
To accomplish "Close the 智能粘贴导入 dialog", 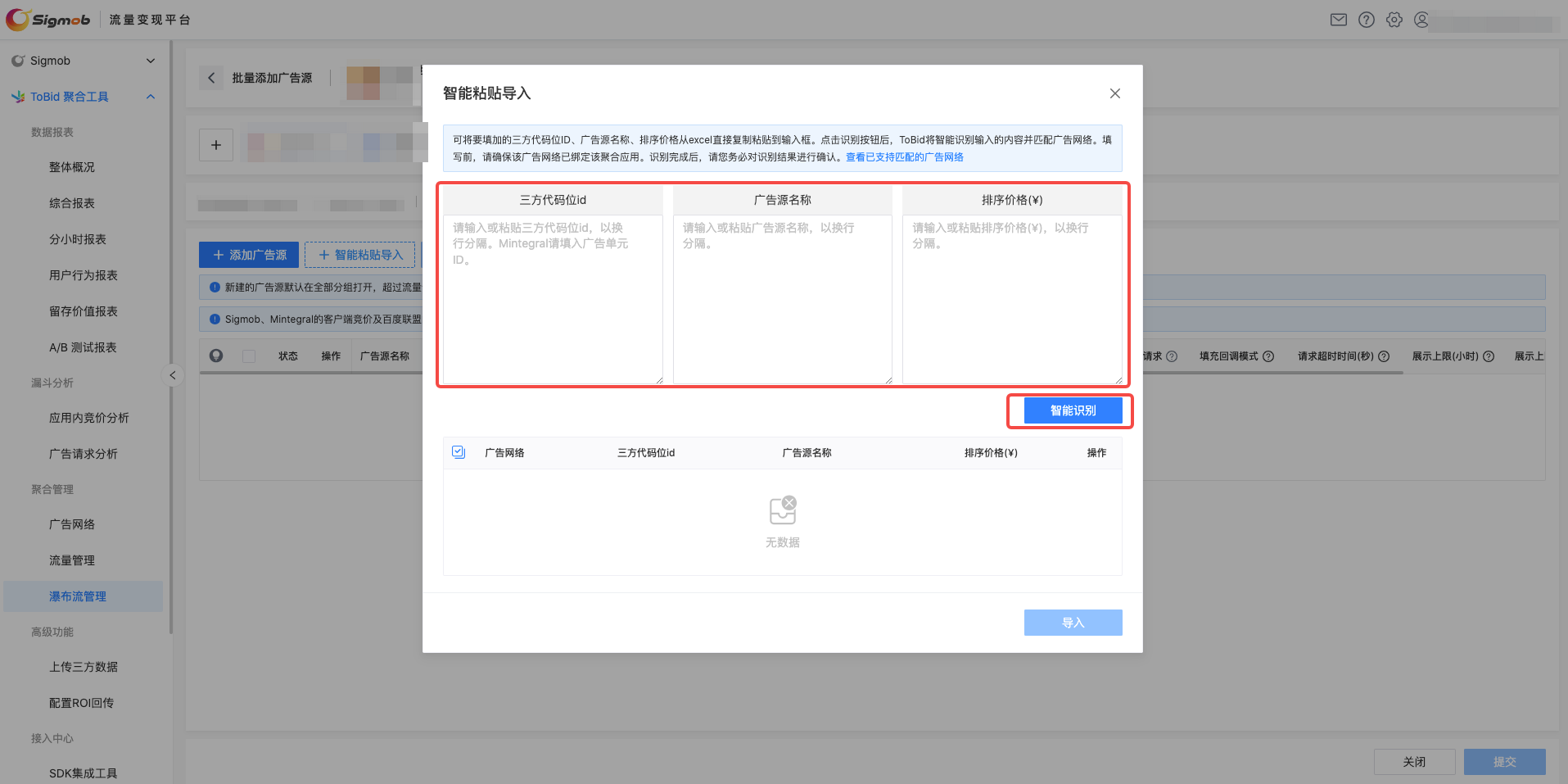I will coord(1114,93).
